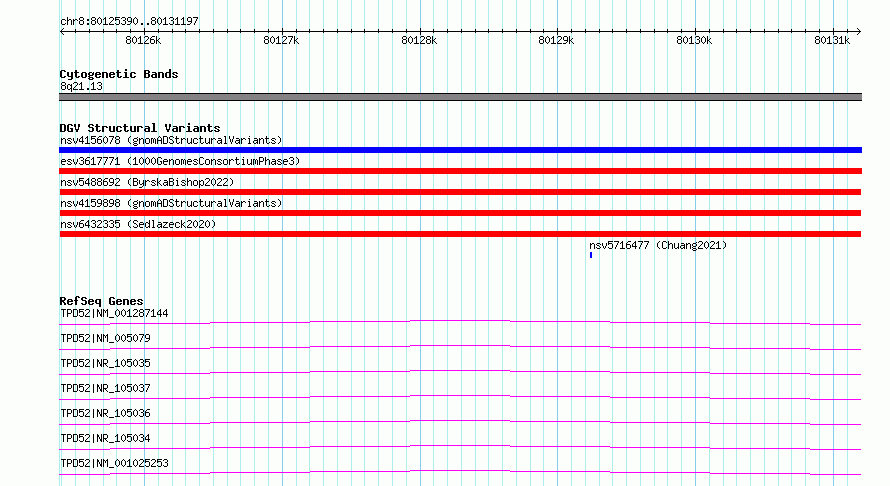Click the nsv4156078 gnomAD variant label

[171, 140]
